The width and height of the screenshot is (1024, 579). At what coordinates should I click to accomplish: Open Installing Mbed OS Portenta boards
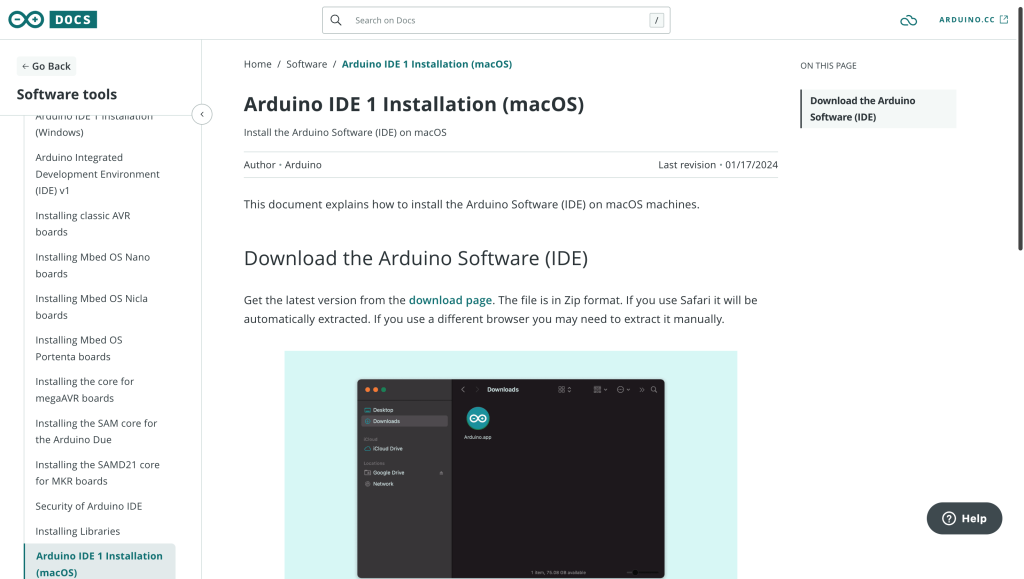(x=79, y=348)
